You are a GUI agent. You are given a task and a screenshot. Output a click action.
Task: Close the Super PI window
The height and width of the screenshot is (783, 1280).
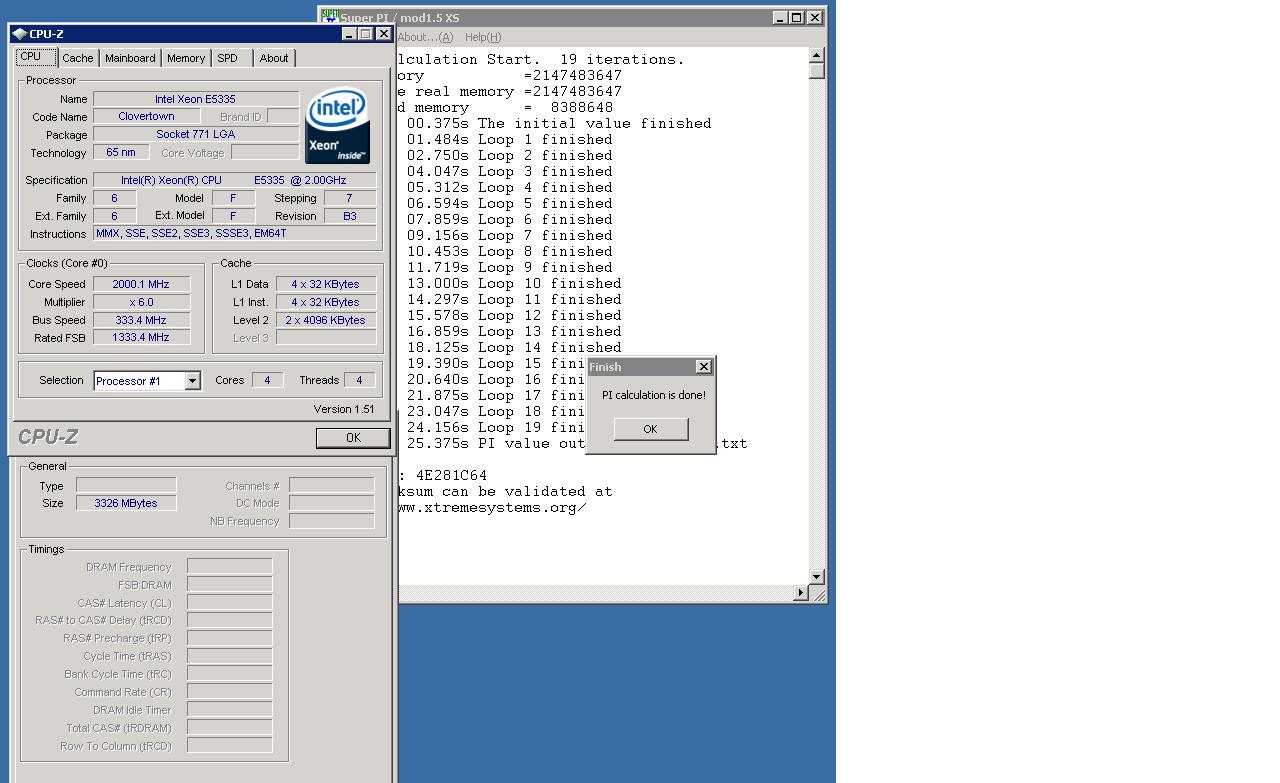[x=814, y=17]
